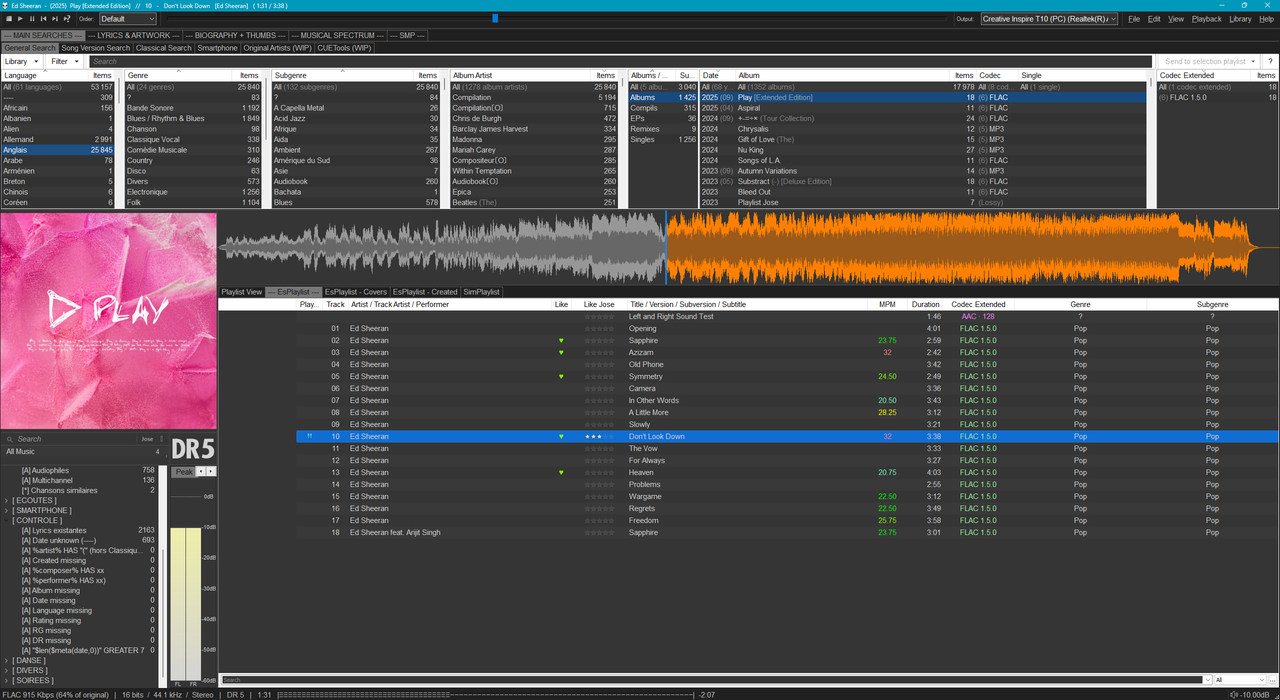The height and width of the screenshot is (700, 1280).
Task: Open the Edit menu
Action: (x=1154, y=19)
